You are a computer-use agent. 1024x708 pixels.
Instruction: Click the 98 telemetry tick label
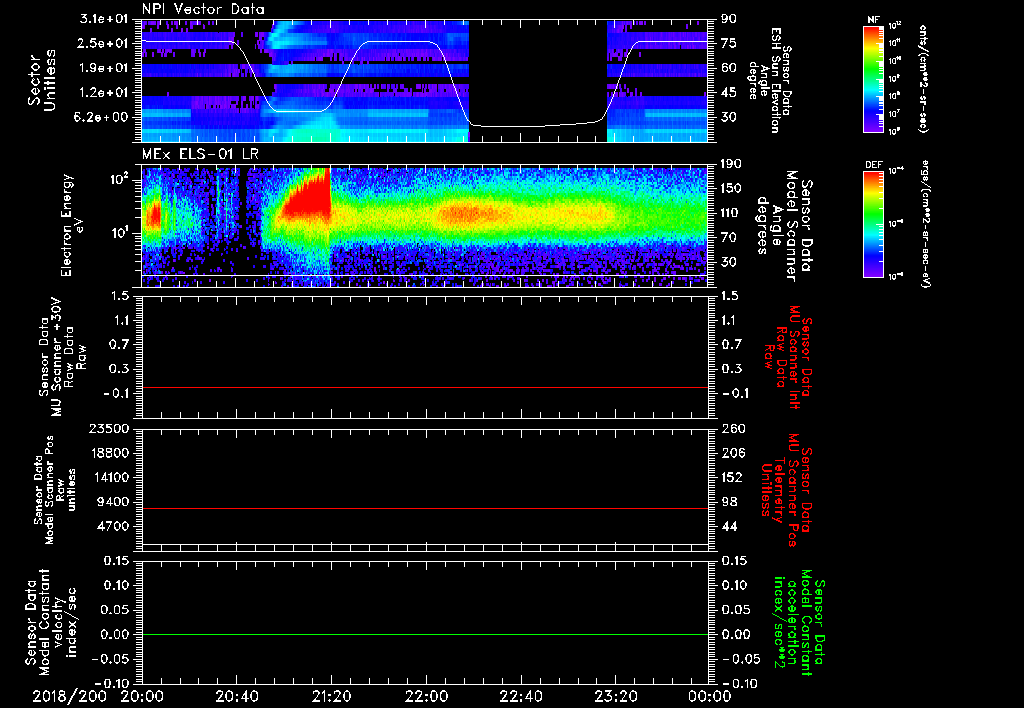tap(728, 502)
